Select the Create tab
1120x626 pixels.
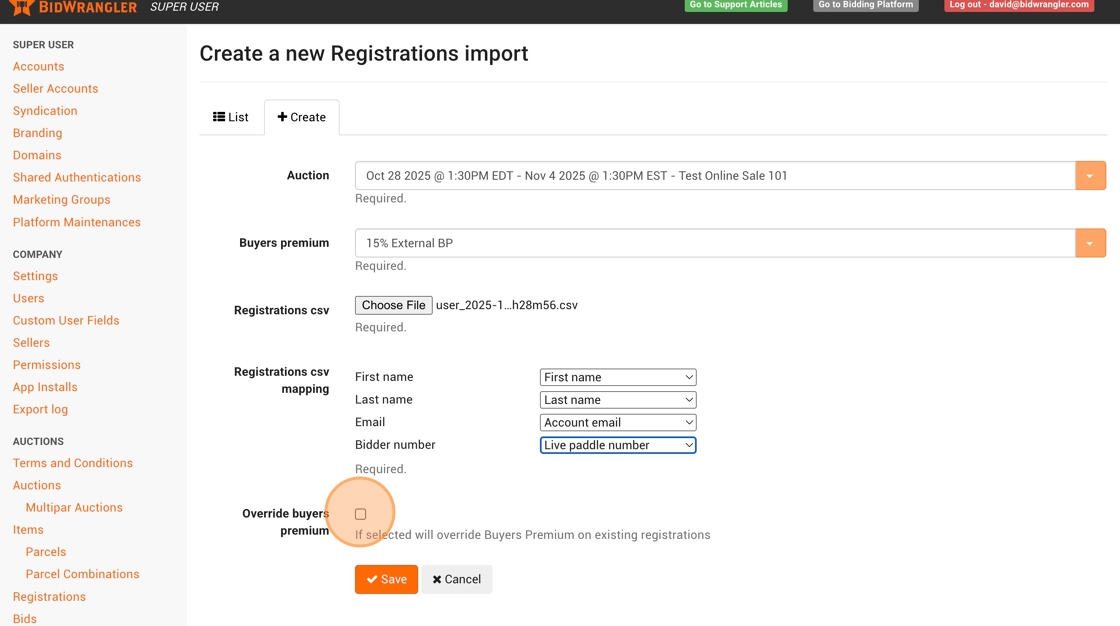tap(302, 117)
